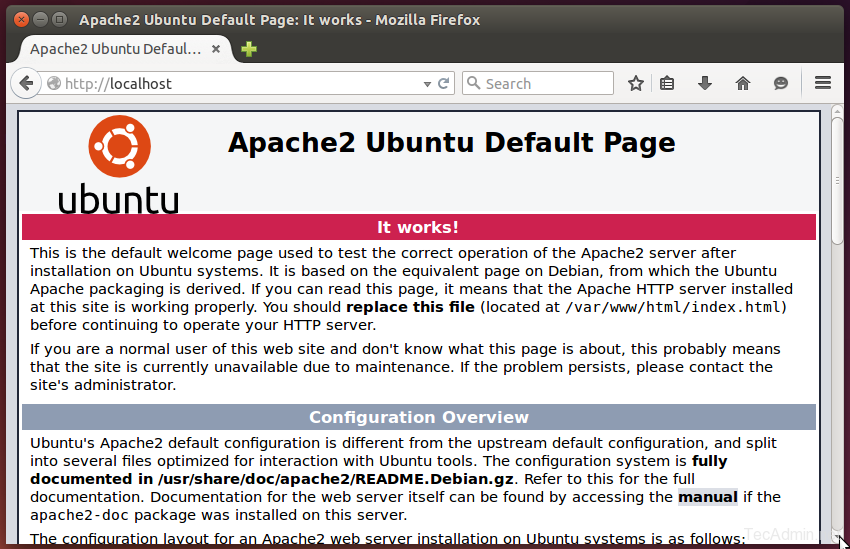Click the localhost address bar
850x549 pixels.
click(x=240, y=84)
